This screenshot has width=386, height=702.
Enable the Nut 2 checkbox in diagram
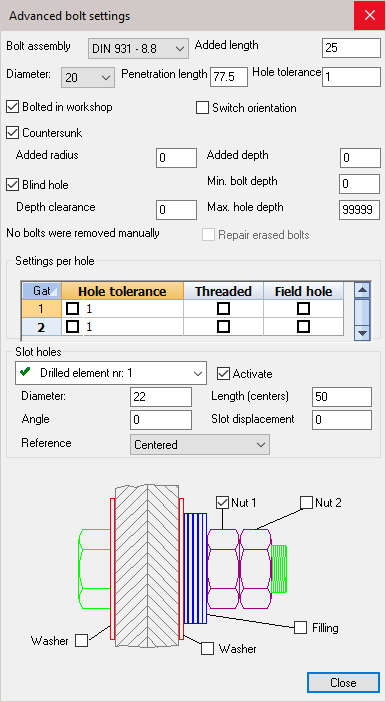[x=306, y=502]
